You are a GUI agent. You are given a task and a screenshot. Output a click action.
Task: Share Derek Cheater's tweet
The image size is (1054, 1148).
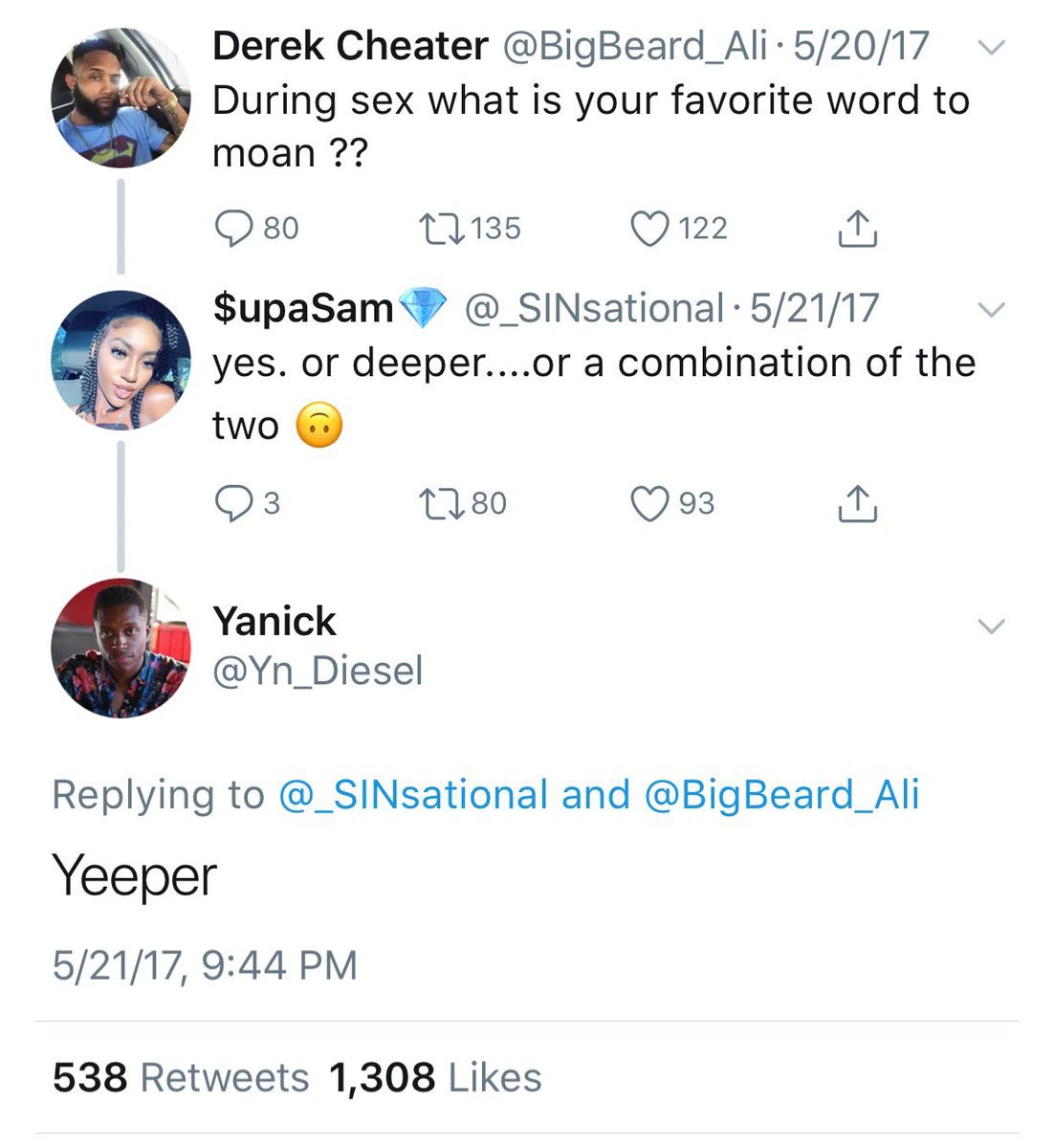(x=857, y=229)
